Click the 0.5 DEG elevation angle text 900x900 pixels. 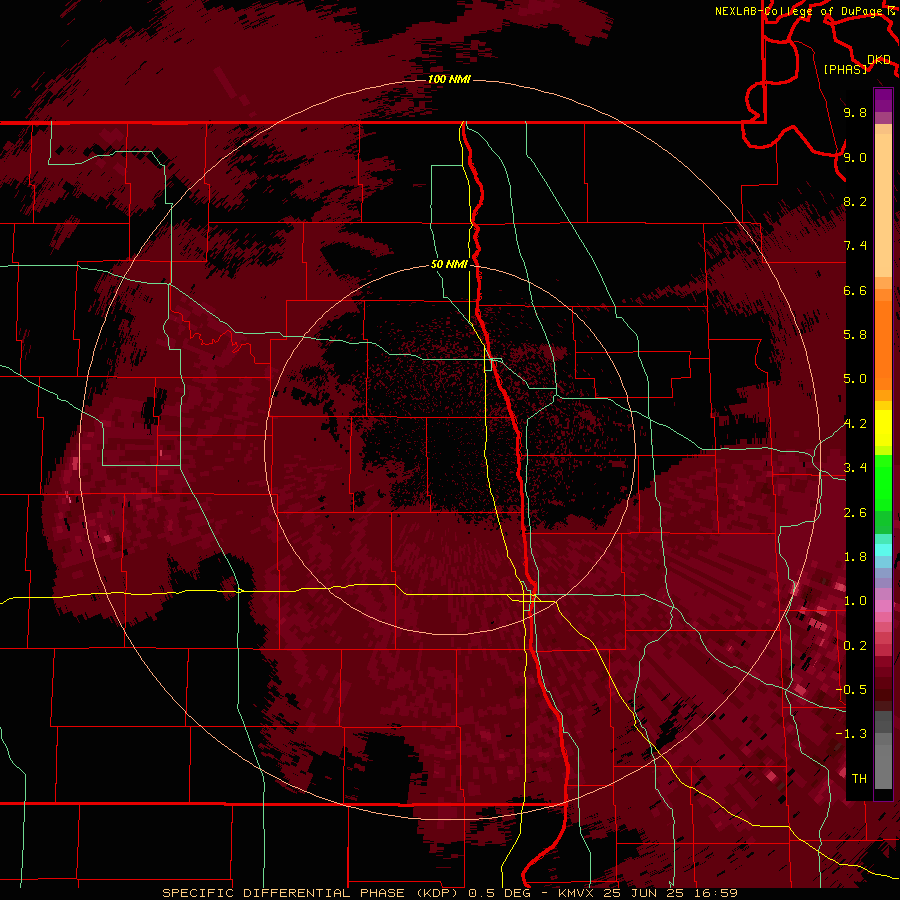(x=499, y=893)
